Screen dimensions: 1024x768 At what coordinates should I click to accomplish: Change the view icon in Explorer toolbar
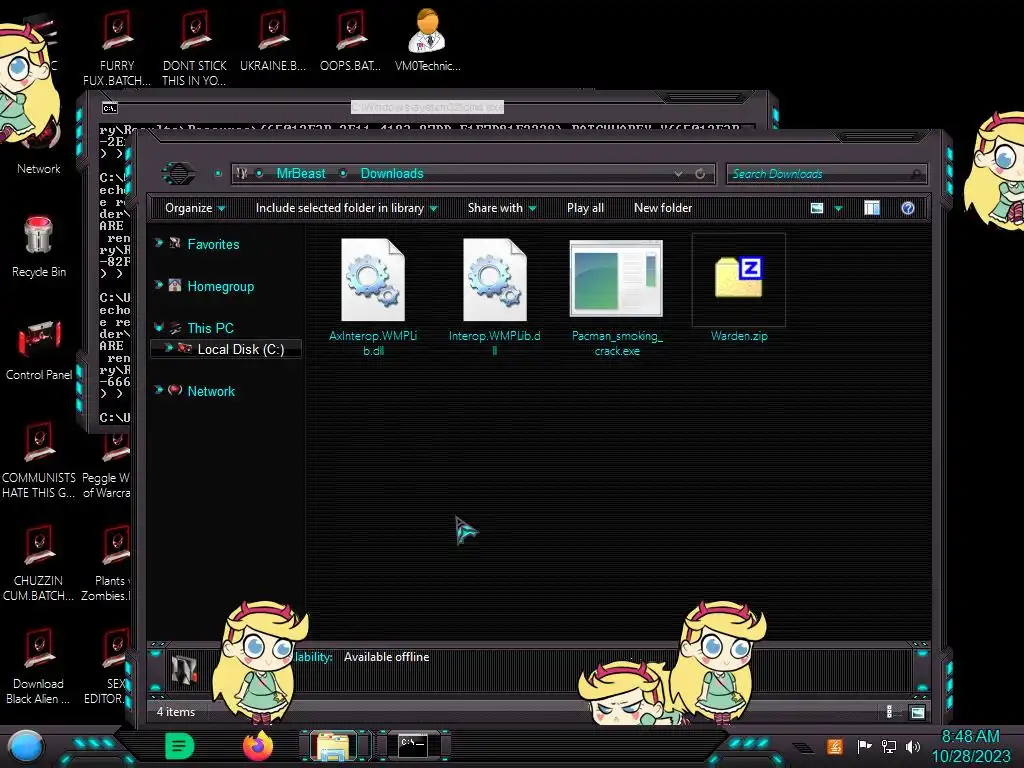coord(817,208)
